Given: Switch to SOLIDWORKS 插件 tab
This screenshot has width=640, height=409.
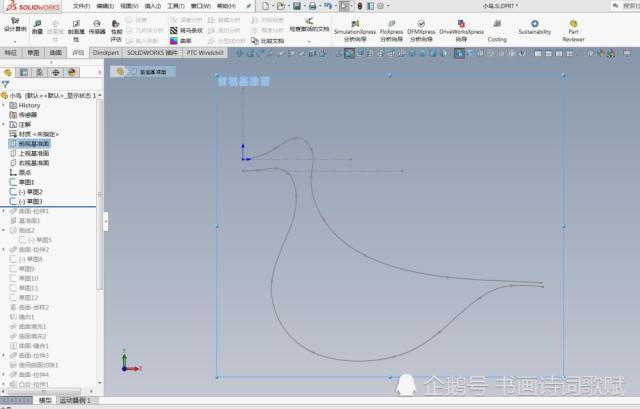Looking at the screenshot, I should (x=152, y=53).
